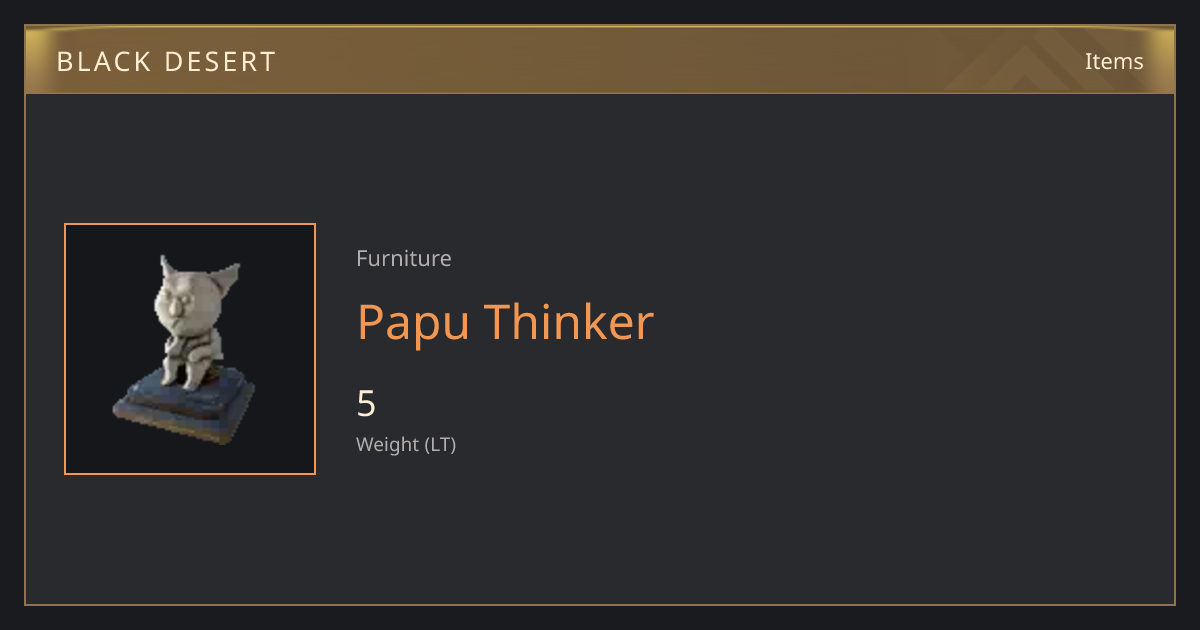This screenshot has height=630, width=1200.
Task: Click the word Thinker in item title
Action: [x=569, y=322]
